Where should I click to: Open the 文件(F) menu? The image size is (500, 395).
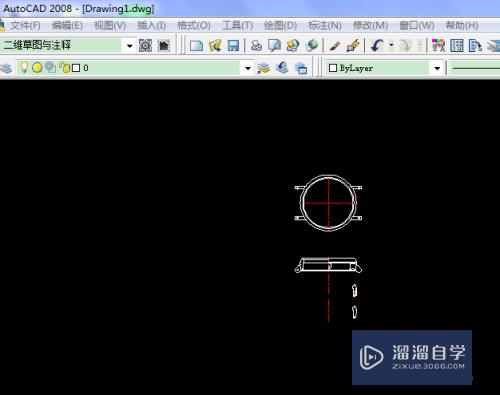(25, 26)
